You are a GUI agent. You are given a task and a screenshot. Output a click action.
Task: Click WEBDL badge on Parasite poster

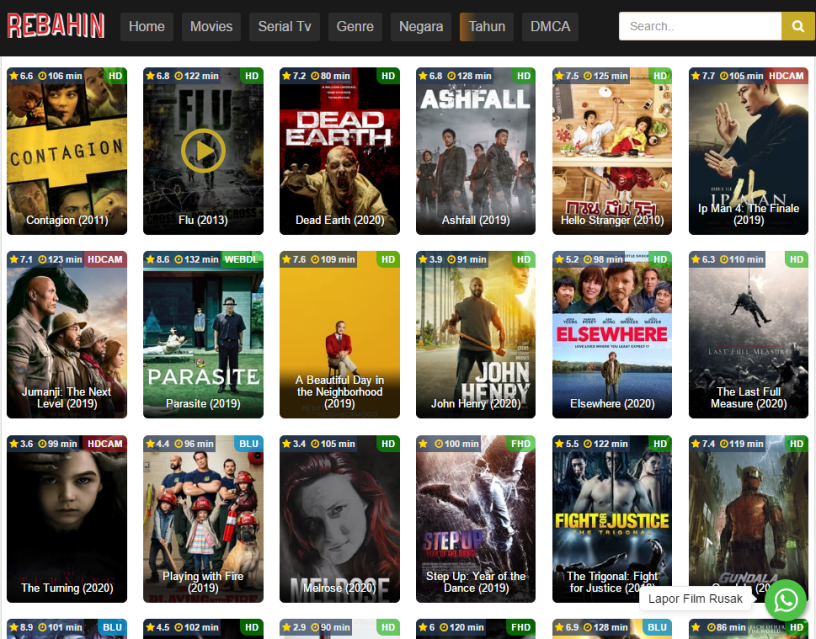pos(242,260)
